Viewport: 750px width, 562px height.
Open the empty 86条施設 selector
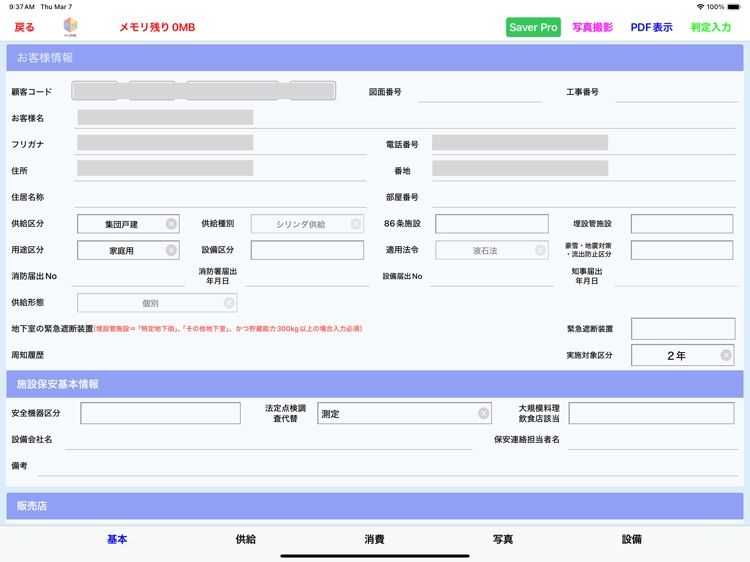[x=492, y=224]
